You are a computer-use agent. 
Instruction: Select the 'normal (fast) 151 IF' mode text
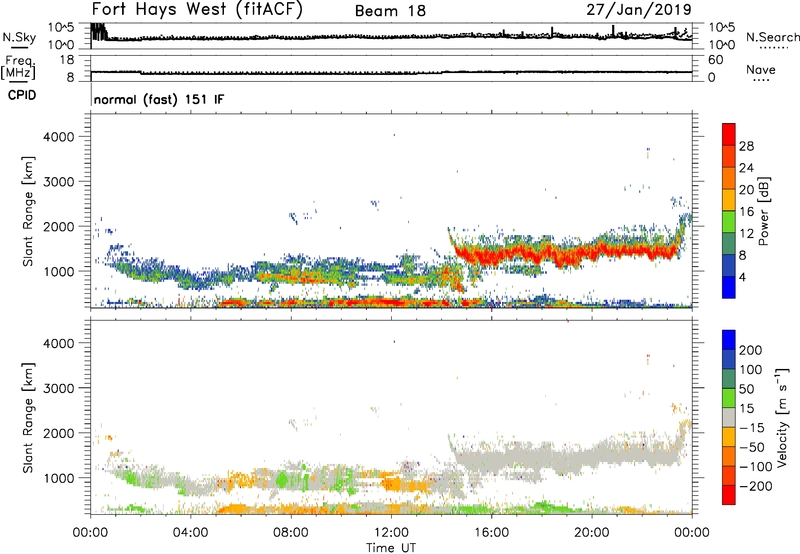[x=159, y=99]
